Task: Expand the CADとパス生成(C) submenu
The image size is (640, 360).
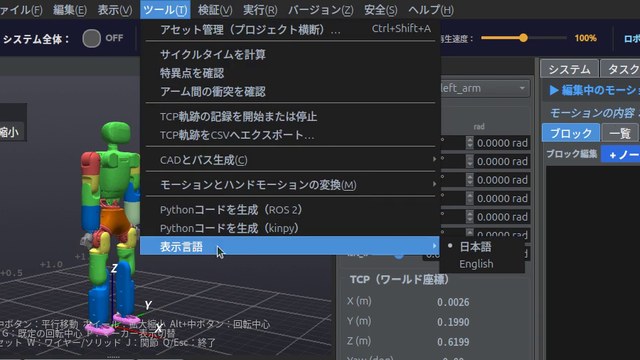Action: tap(290, 160)
